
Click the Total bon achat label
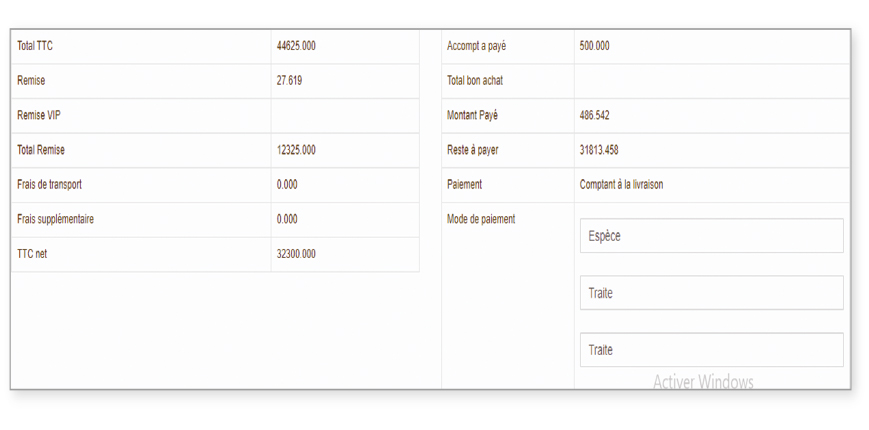(475, 80)
